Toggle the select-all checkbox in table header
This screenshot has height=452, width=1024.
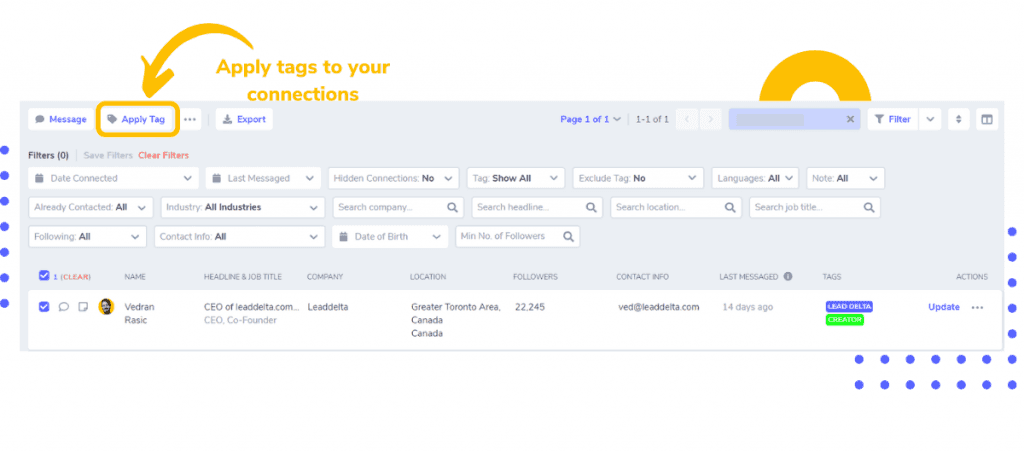click(x=44, y=276)
